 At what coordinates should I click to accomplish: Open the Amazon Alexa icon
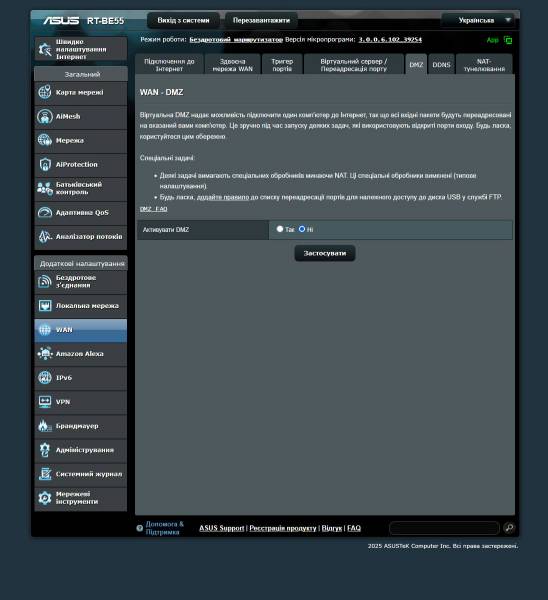coord(45,354)
